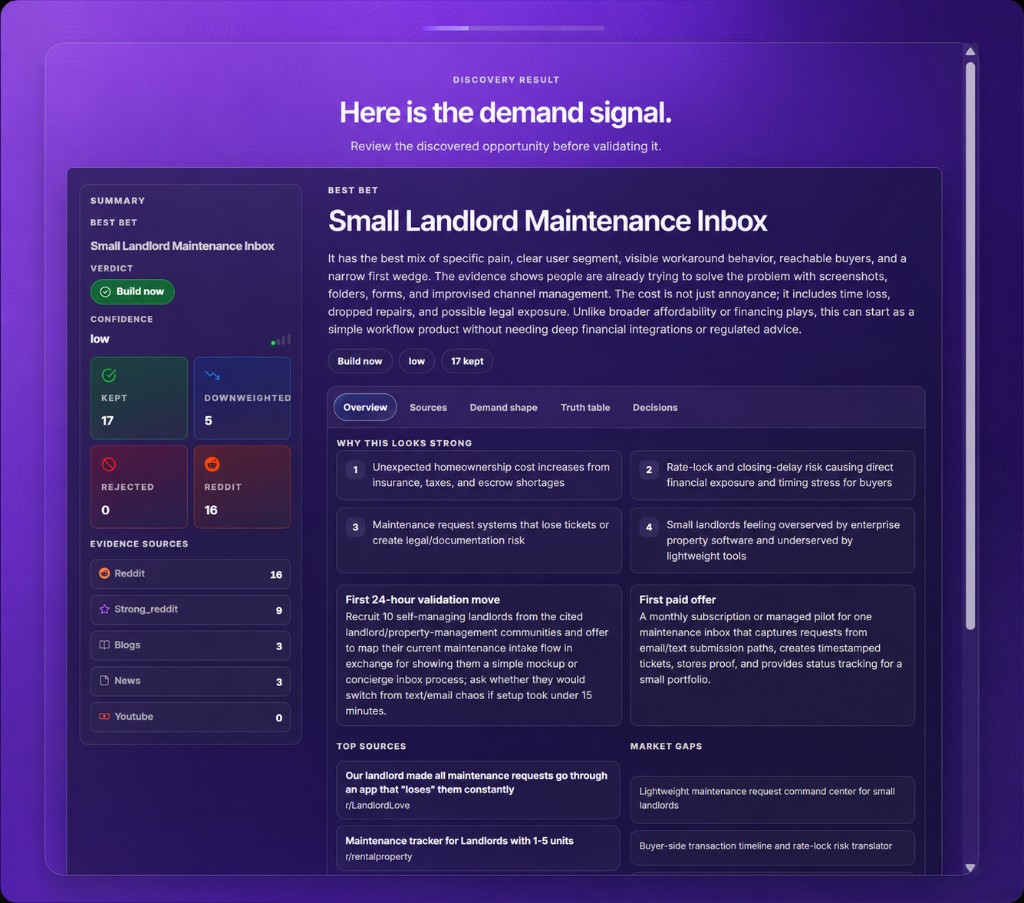The height and width of the screenshot is (903, 1024).
Task: Select the Blogs evidence source row
Action: [x=191, y=646]
